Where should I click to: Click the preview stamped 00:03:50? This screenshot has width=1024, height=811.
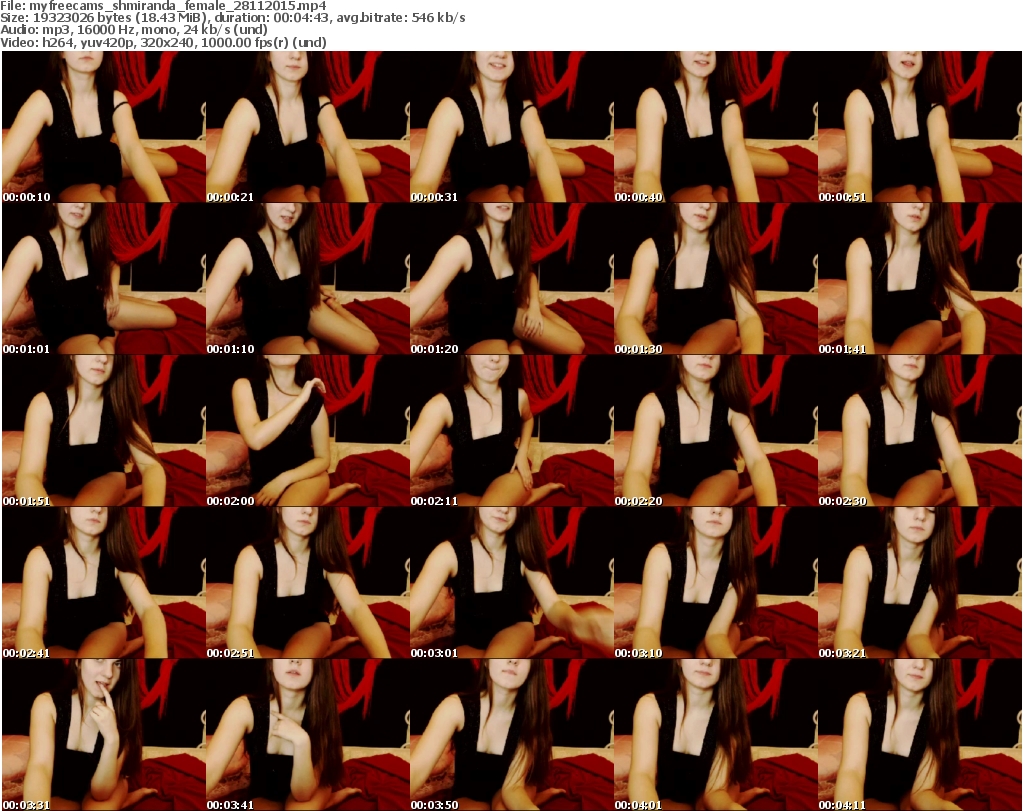point(511,735)
